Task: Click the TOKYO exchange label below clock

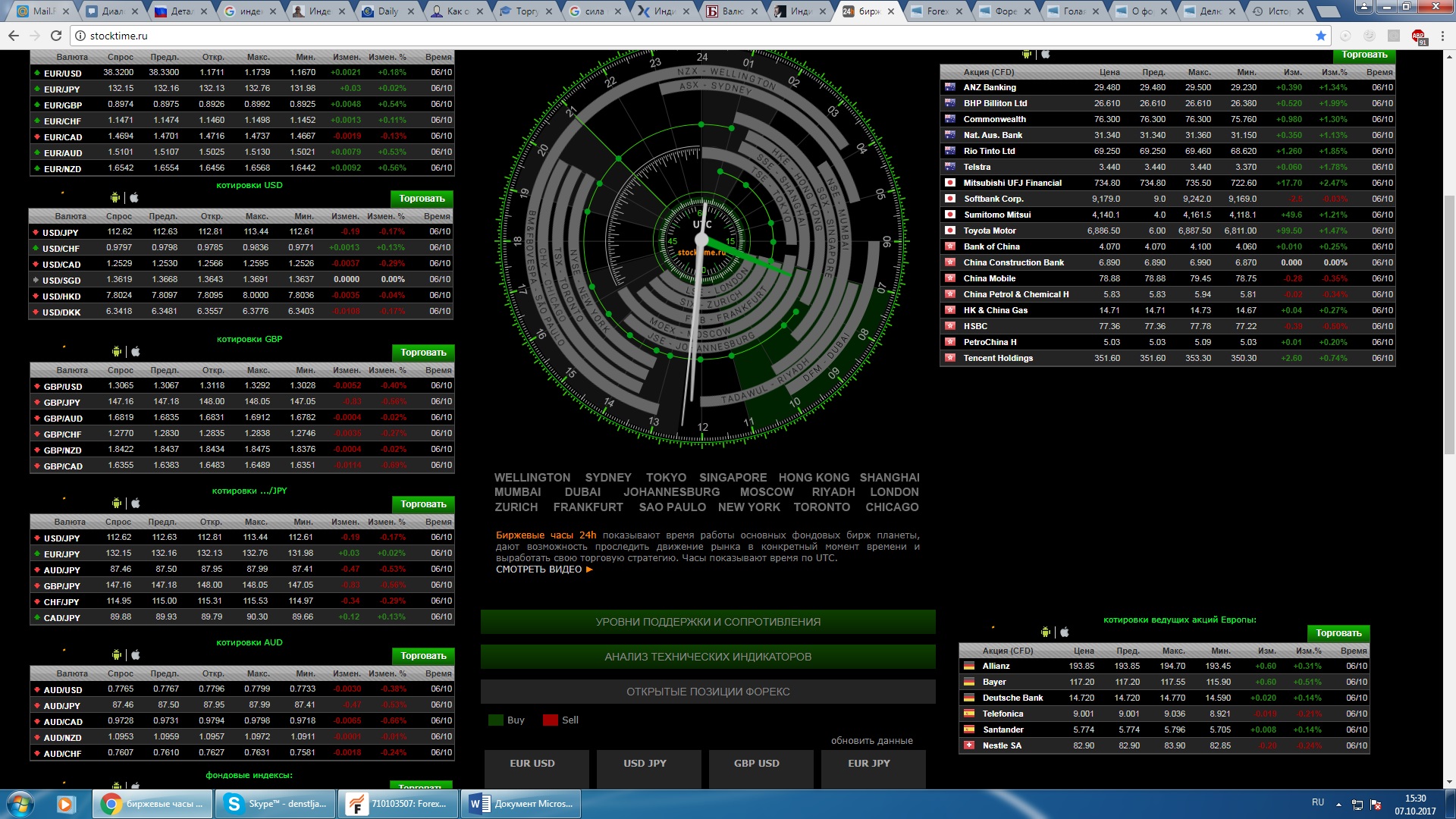Action: point(666,478)
